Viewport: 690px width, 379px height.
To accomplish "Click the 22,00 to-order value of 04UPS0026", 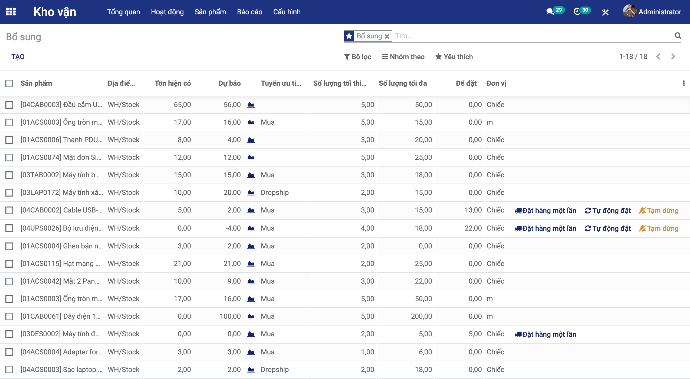I will 473,228.
